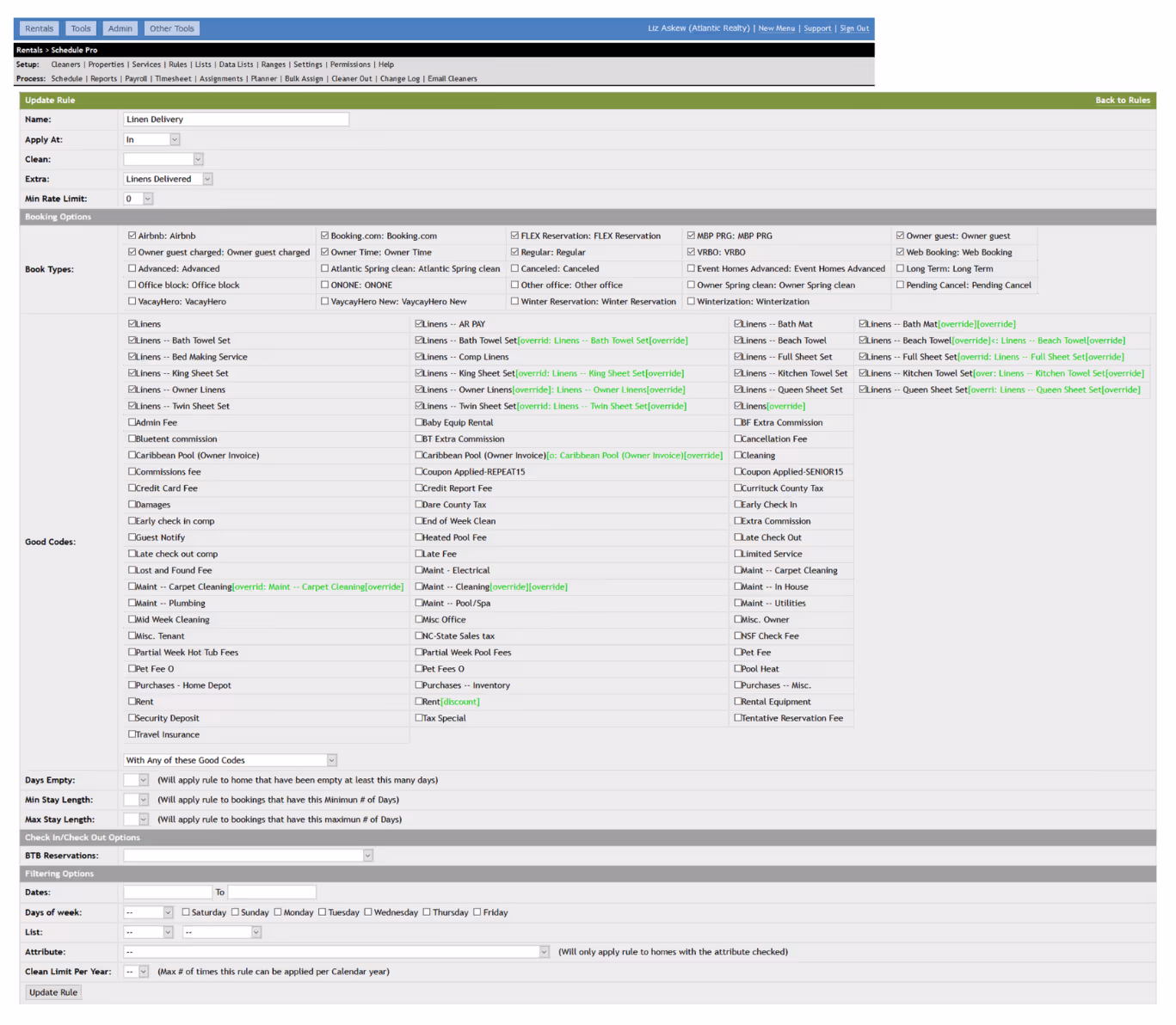Viewport: 1176px width, 1025px height.
Task: Check the Admin Fee good code
Action: coord(132,422)
